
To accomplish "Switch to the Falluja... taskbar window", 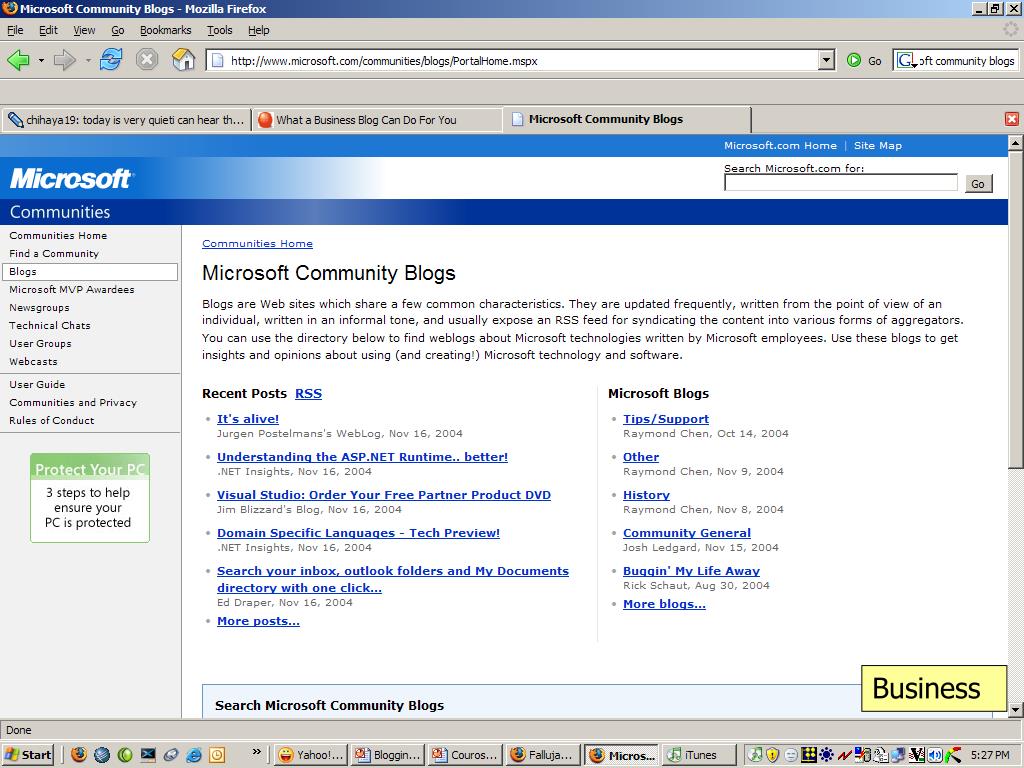I will (x=543, y=755).
